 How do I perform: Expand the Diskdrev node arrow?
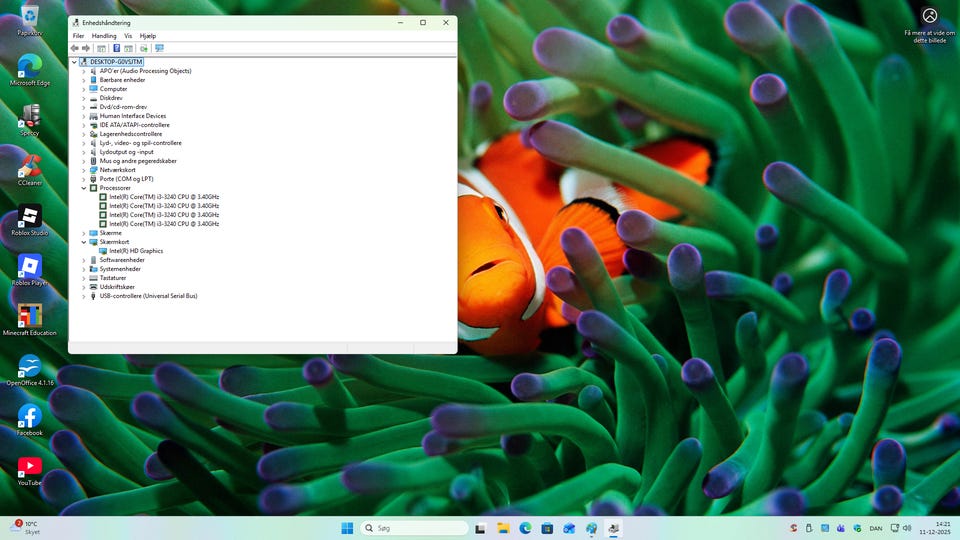84,98
